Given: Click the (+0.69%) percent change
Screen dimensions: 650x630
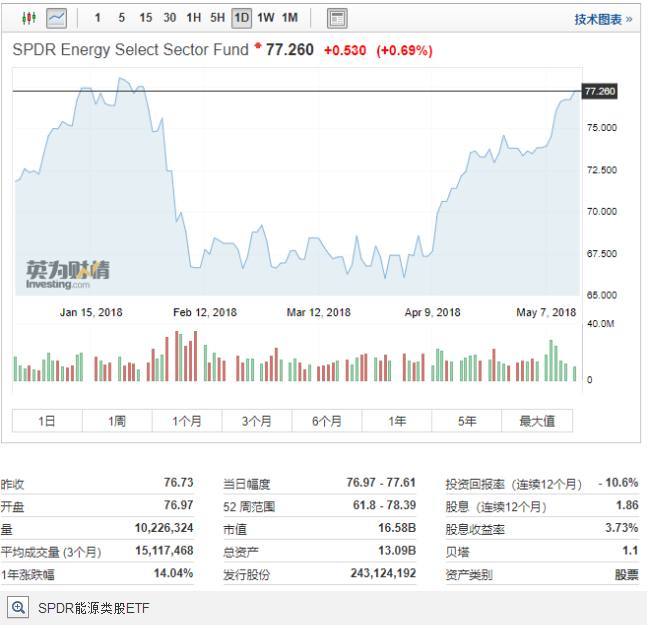Looking at the screenshot, I should click(404, 51).
